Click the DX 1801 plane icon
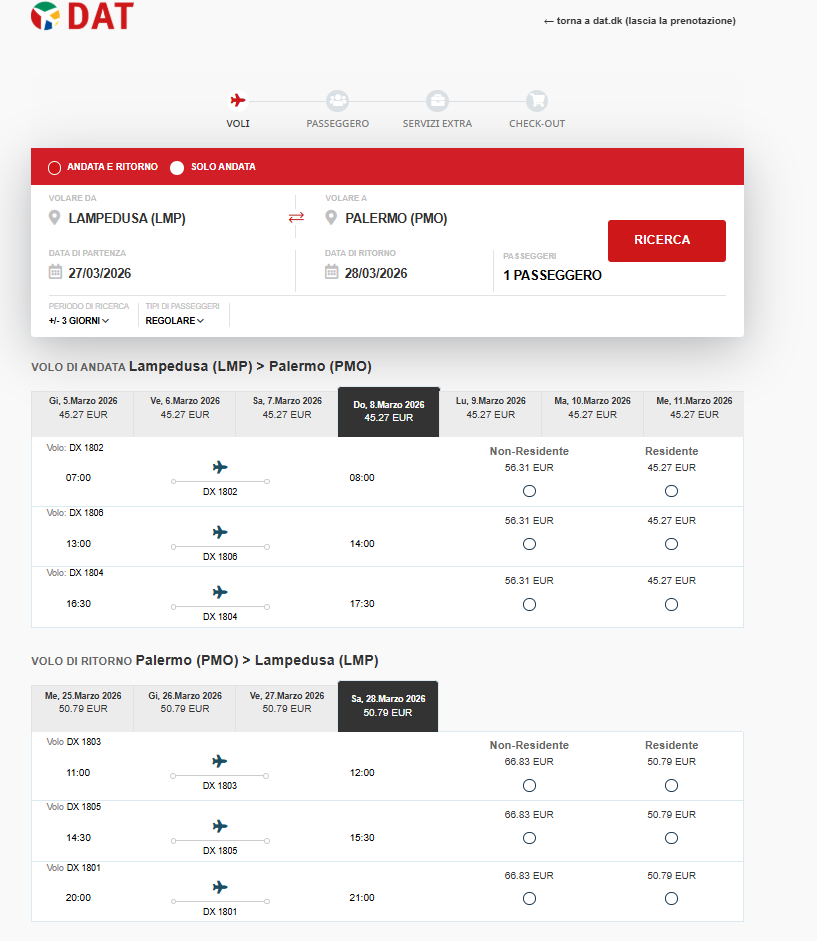This screenshot has height=941, width=817. [220, 887]
